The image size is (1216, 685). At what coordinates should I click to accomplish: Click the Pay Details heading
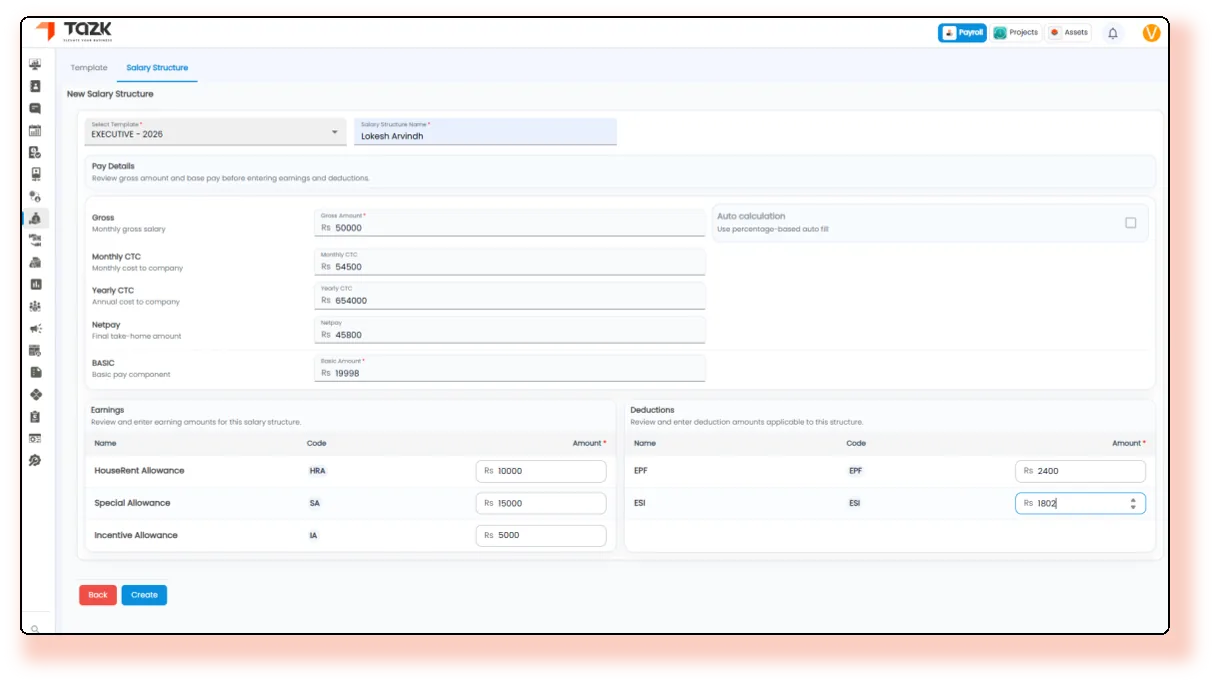113,166
